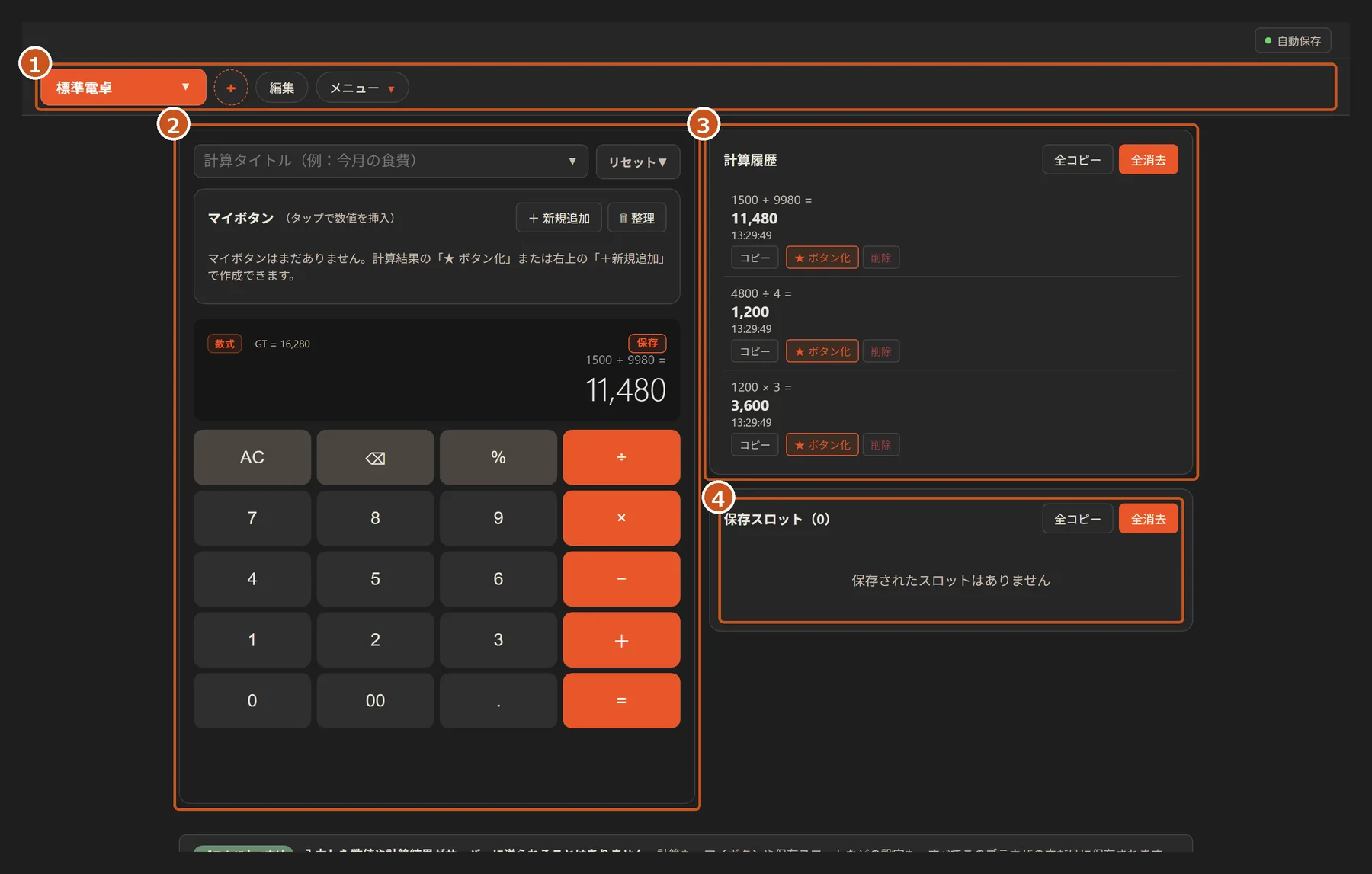The image size is (1372, 874).
Task: Copy all saved slots with 全コピー
Action: pos(1077,519)
